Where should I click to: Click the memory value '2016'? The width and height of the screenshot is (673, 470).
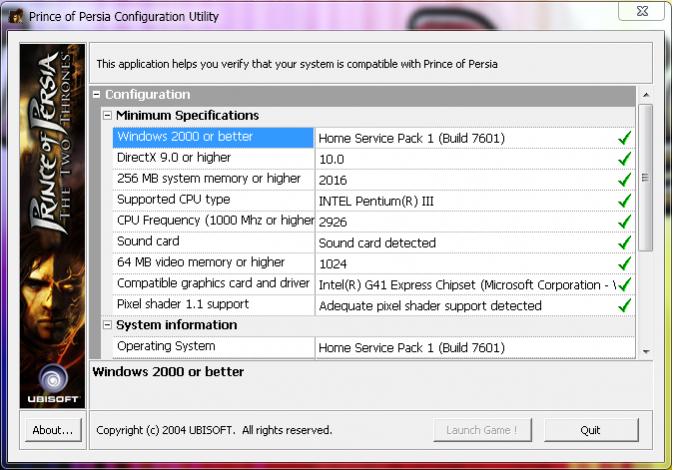(x=333, y=180)
